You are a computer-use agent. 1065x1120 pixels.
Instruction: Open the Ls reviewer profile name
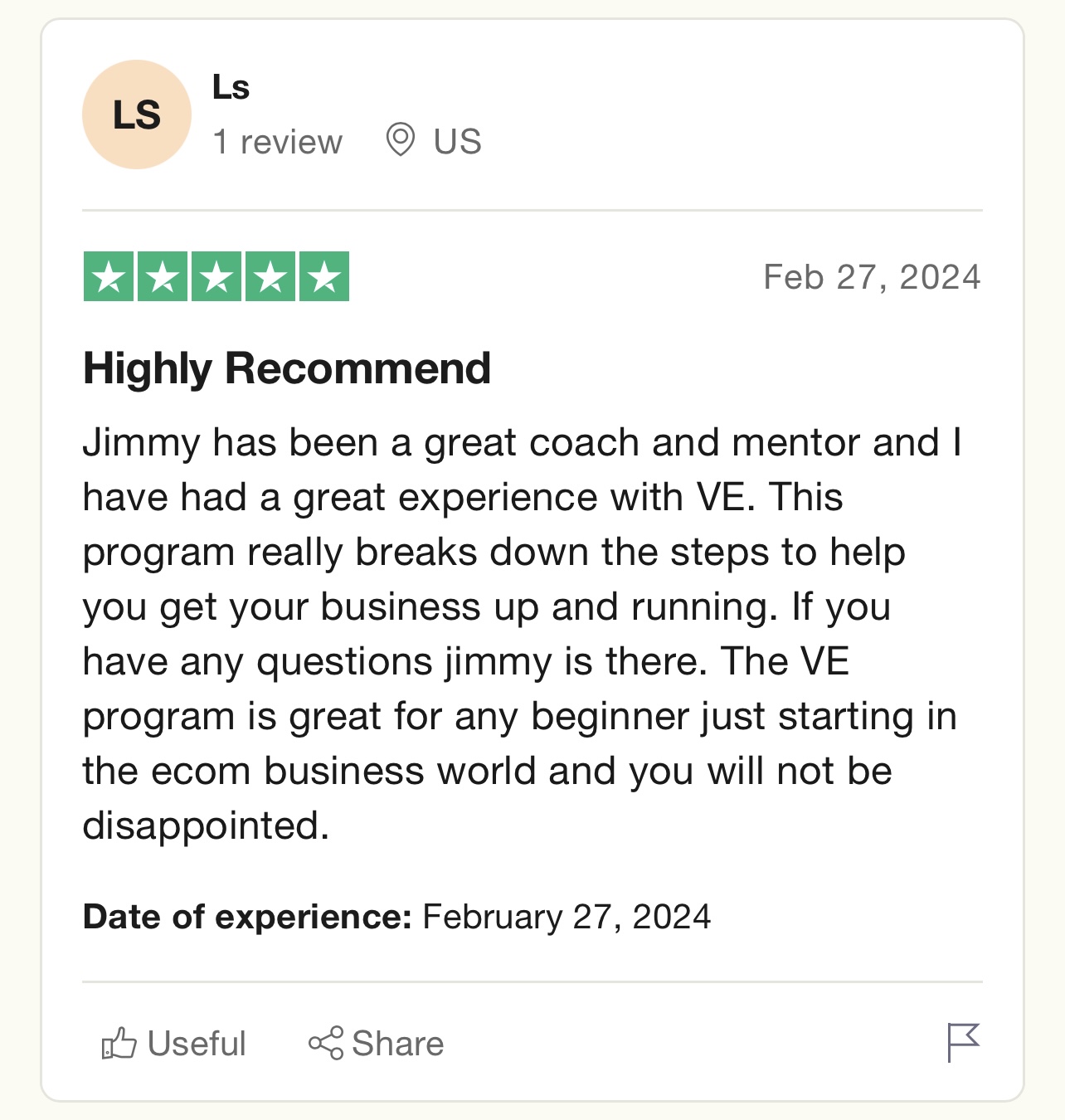tap(231, 87)
